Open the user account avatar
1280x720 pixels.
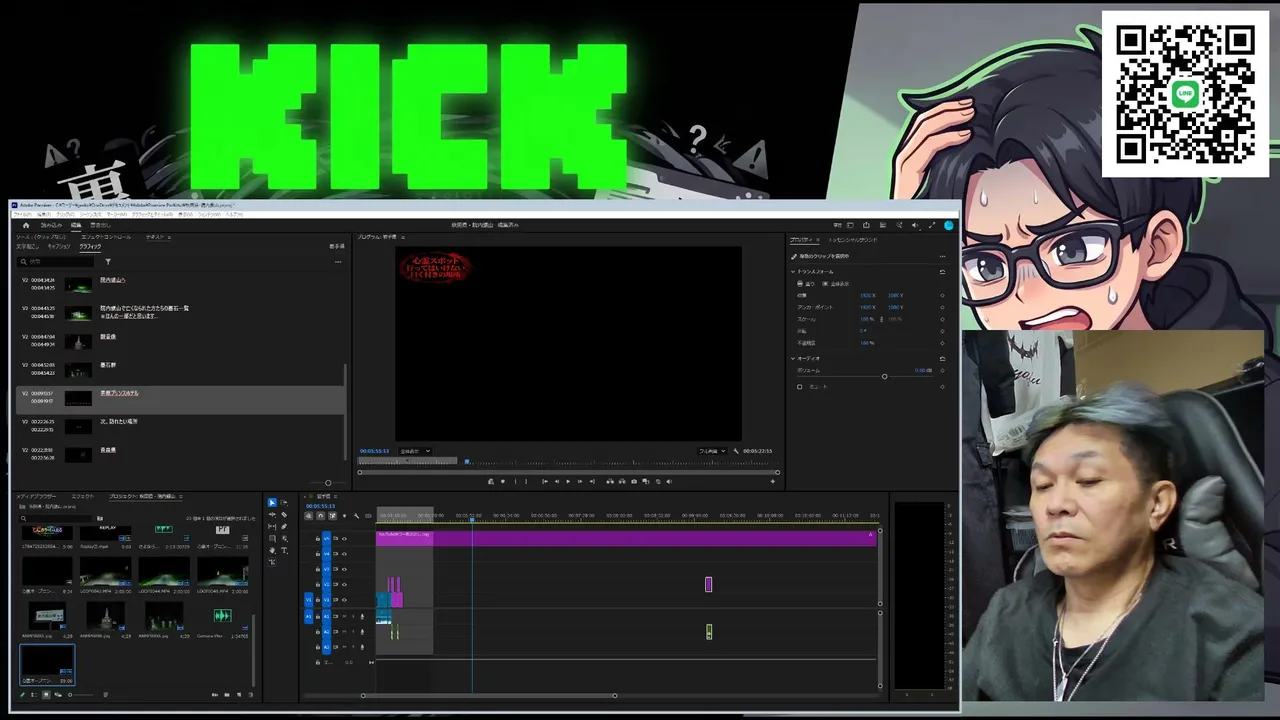[949, 225]
